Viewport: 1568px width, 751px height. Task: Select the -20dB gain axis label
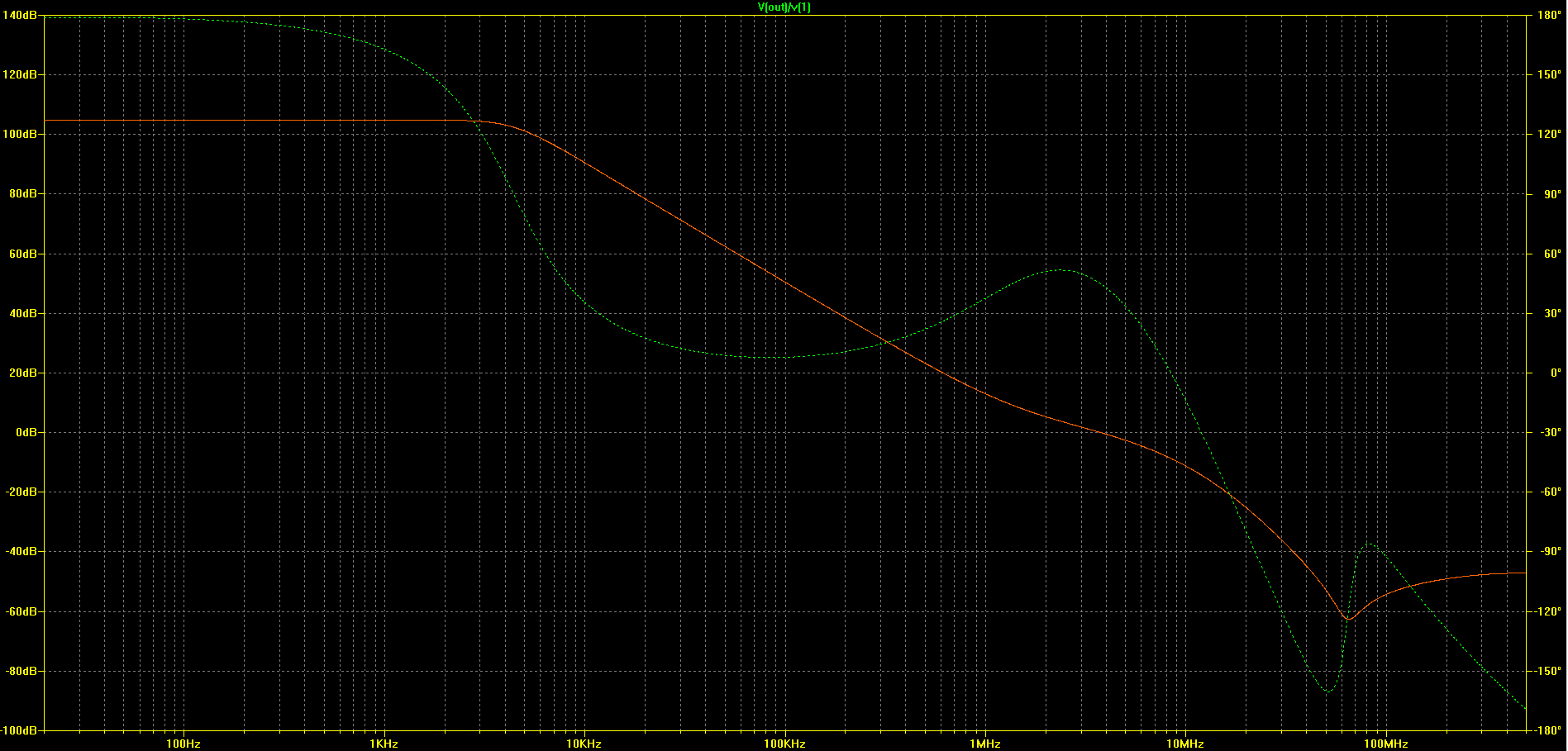coord(21,492)
